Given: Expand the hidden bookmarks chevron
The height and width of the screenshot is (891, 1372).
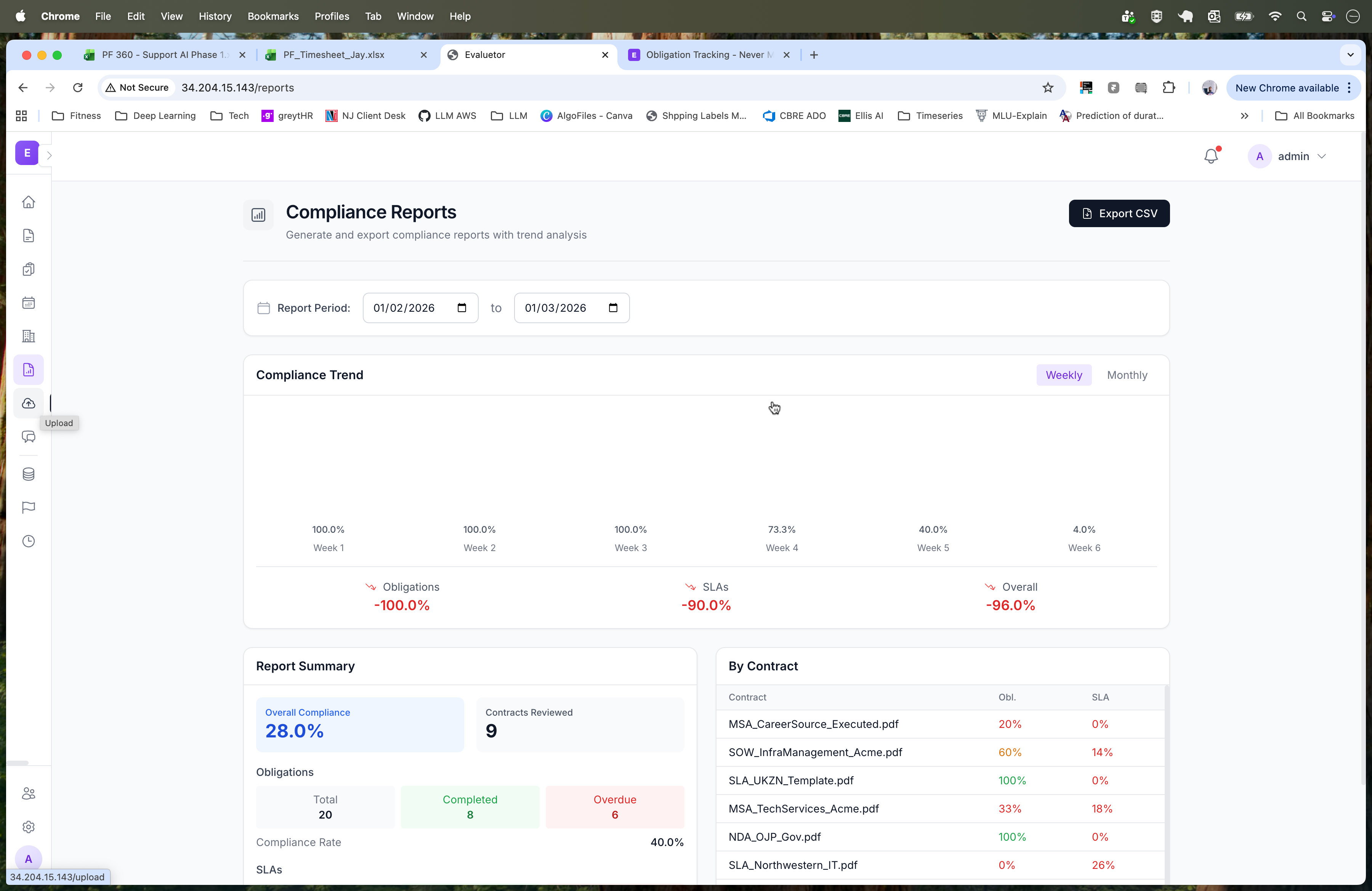Looking at the screenshot, I should click(x=1245, y=115).
